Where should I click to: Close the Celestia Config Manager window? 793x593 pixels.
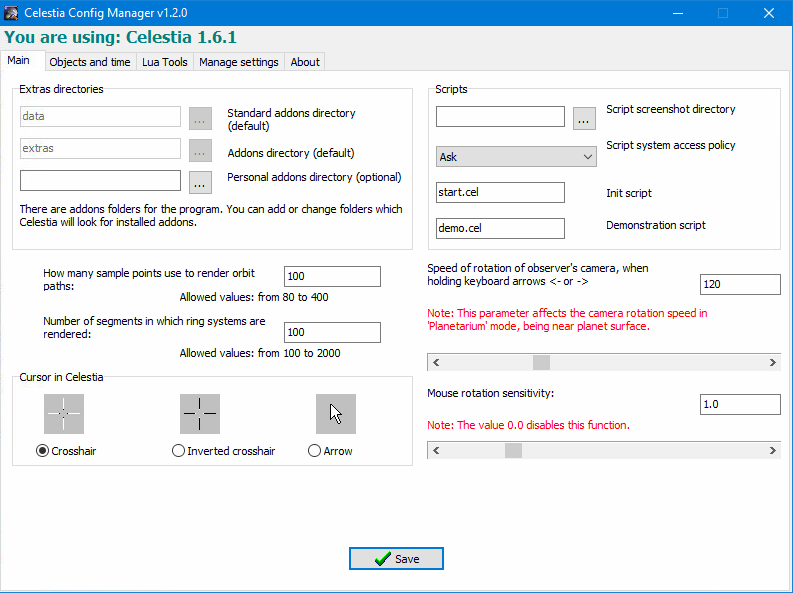769,13
